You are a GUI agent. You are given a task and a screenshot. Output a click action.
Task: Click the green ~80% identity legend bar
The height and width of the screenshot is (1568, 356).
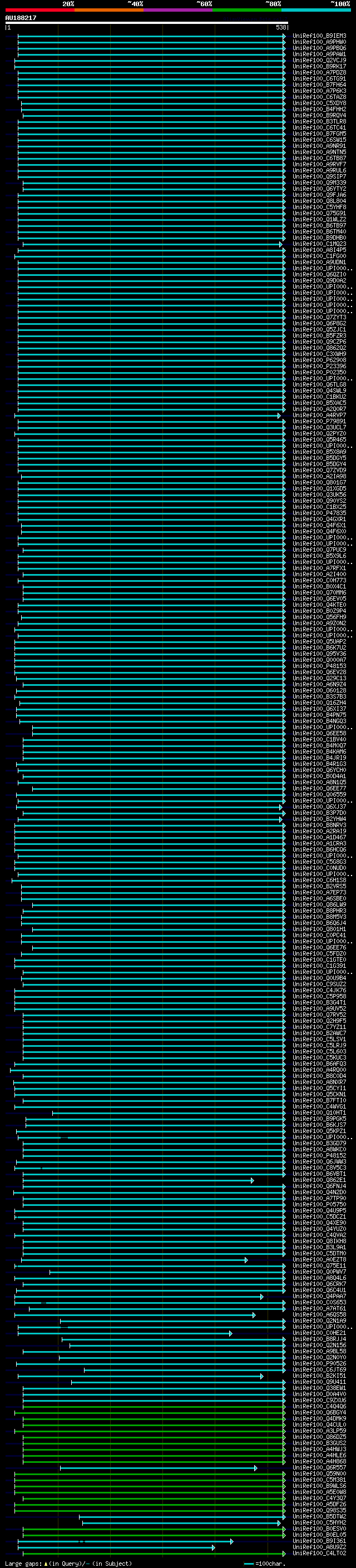pos(247,10)
